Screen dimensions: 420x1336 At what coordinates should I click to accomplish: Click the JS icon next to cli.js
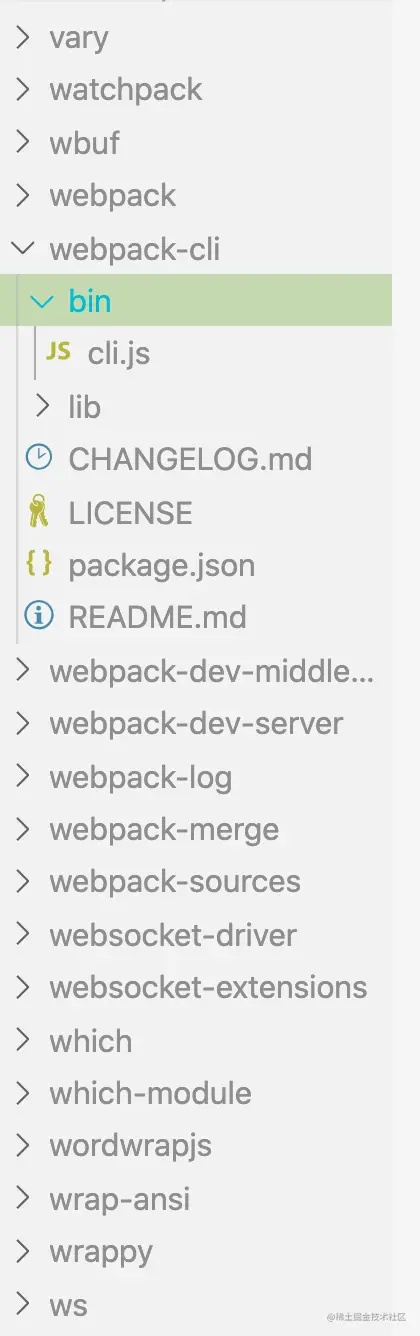[59, 353]
